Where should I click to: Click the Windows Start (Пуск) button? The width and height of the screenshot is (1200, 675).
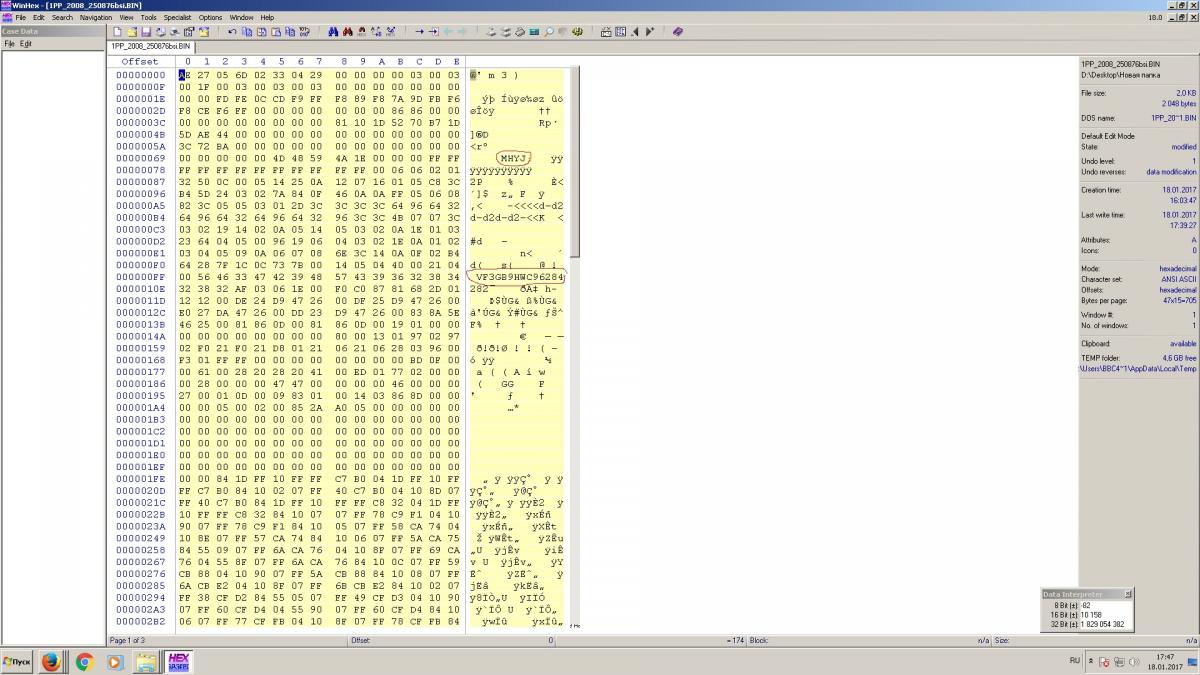pos(17,662)
